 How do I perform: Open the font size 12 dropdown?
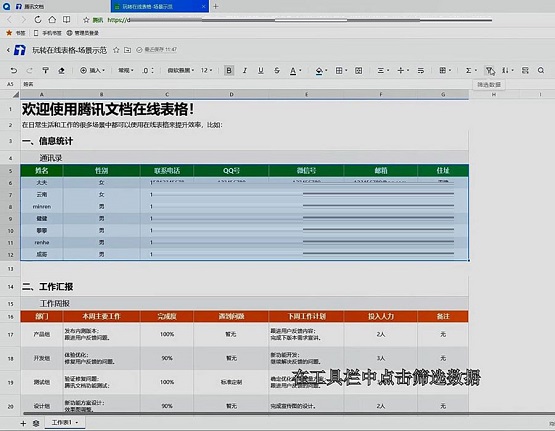(x=206, y=70)
